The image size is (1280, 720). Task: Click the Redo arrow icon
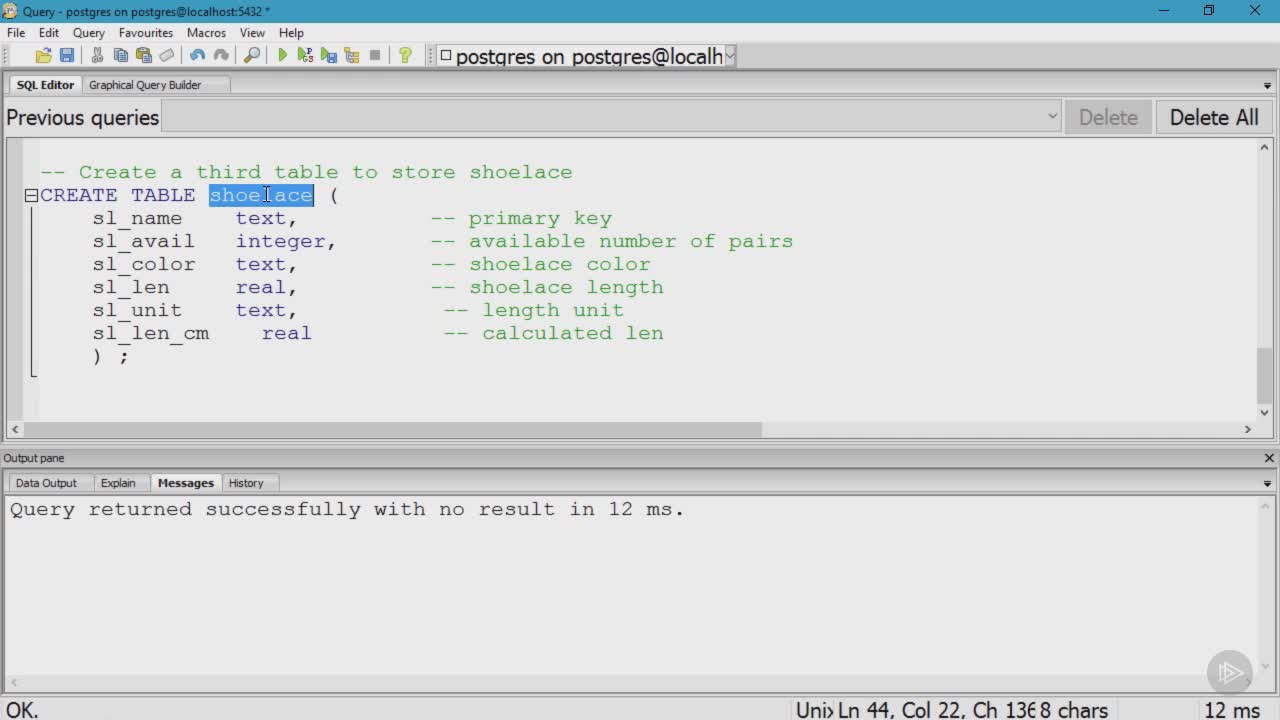pyautogui.click(x=221, y=56)
